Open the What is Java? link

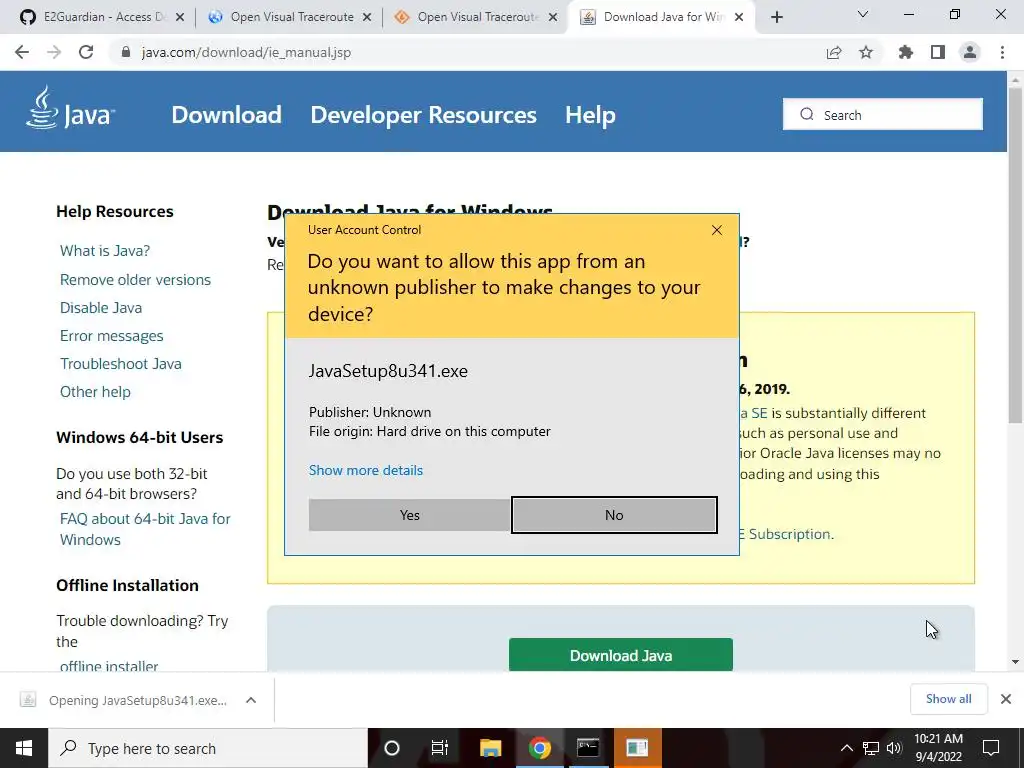[105, 251]
